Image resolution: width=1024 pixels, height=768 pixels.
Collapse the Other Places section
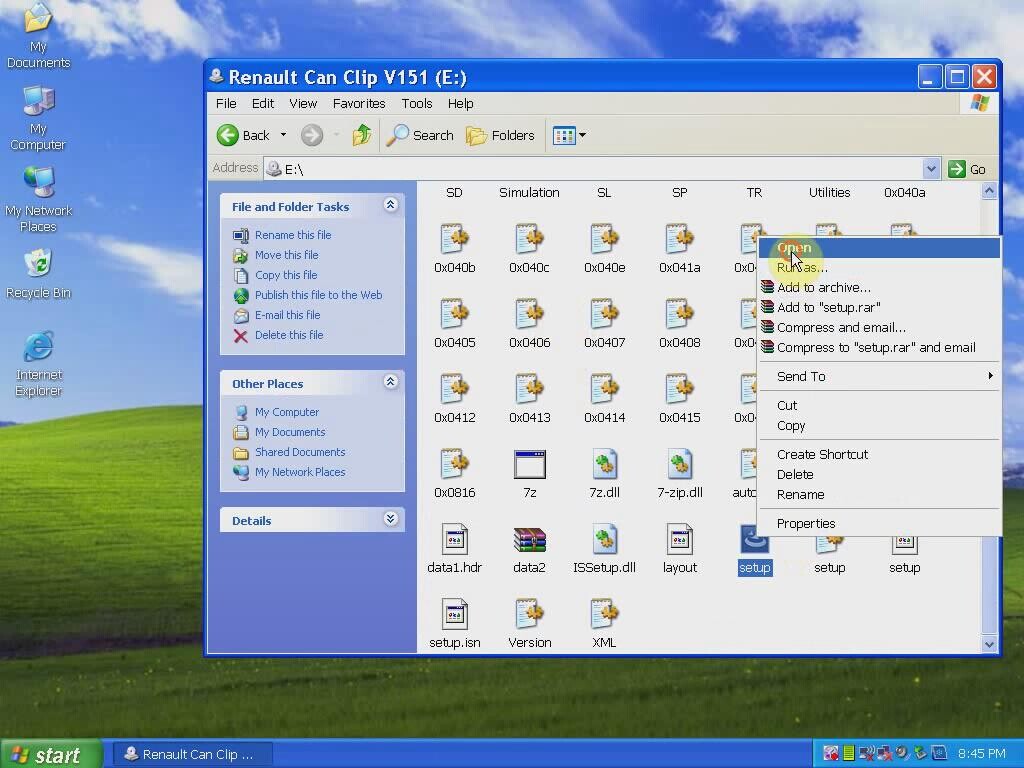coord(391,382)
